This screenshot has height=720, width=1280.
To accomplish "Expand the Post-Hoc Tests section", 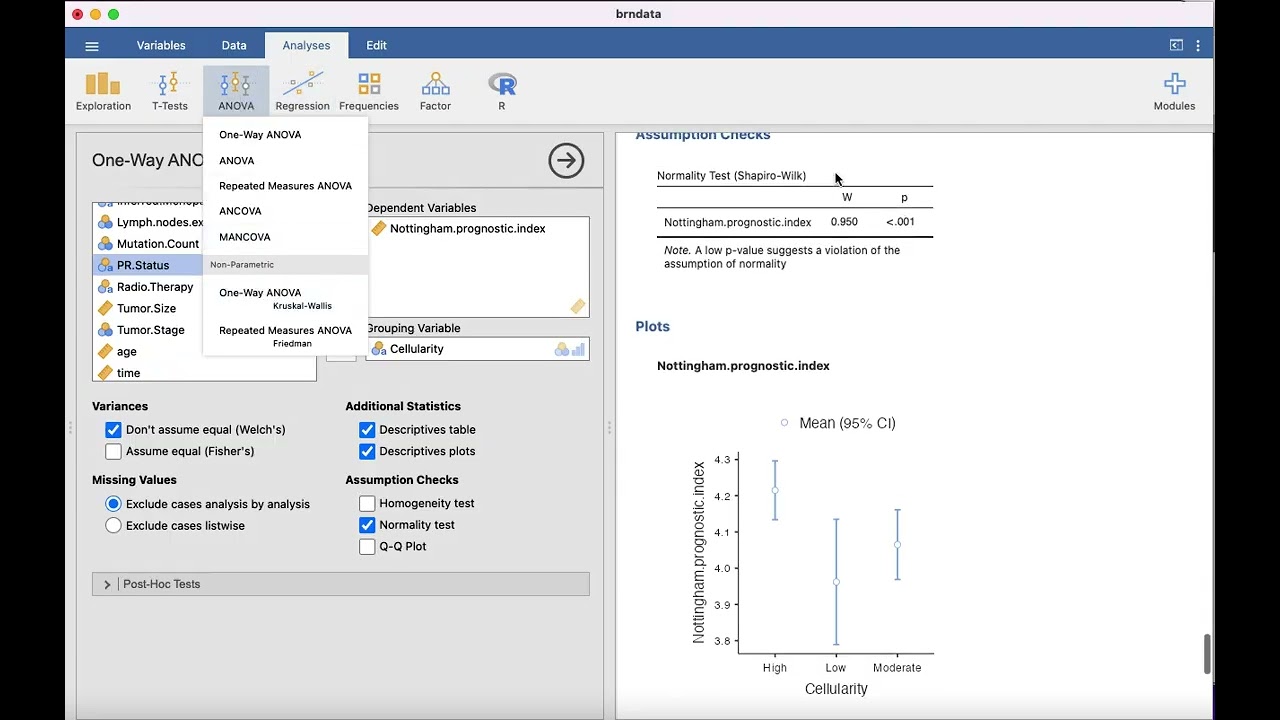I will pos(341,584).
